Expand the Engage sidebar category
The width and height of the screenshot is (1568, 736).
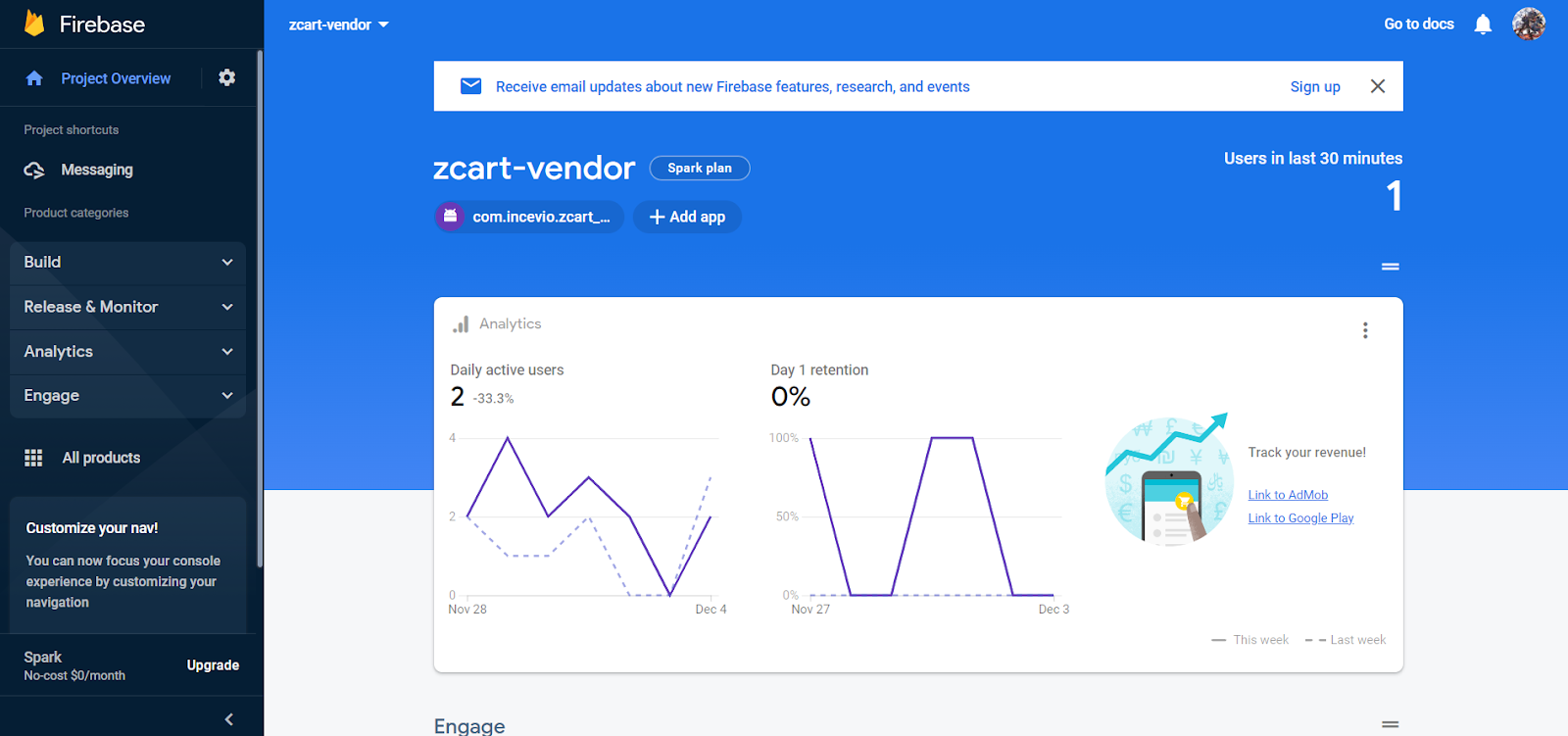click(128, 396)
